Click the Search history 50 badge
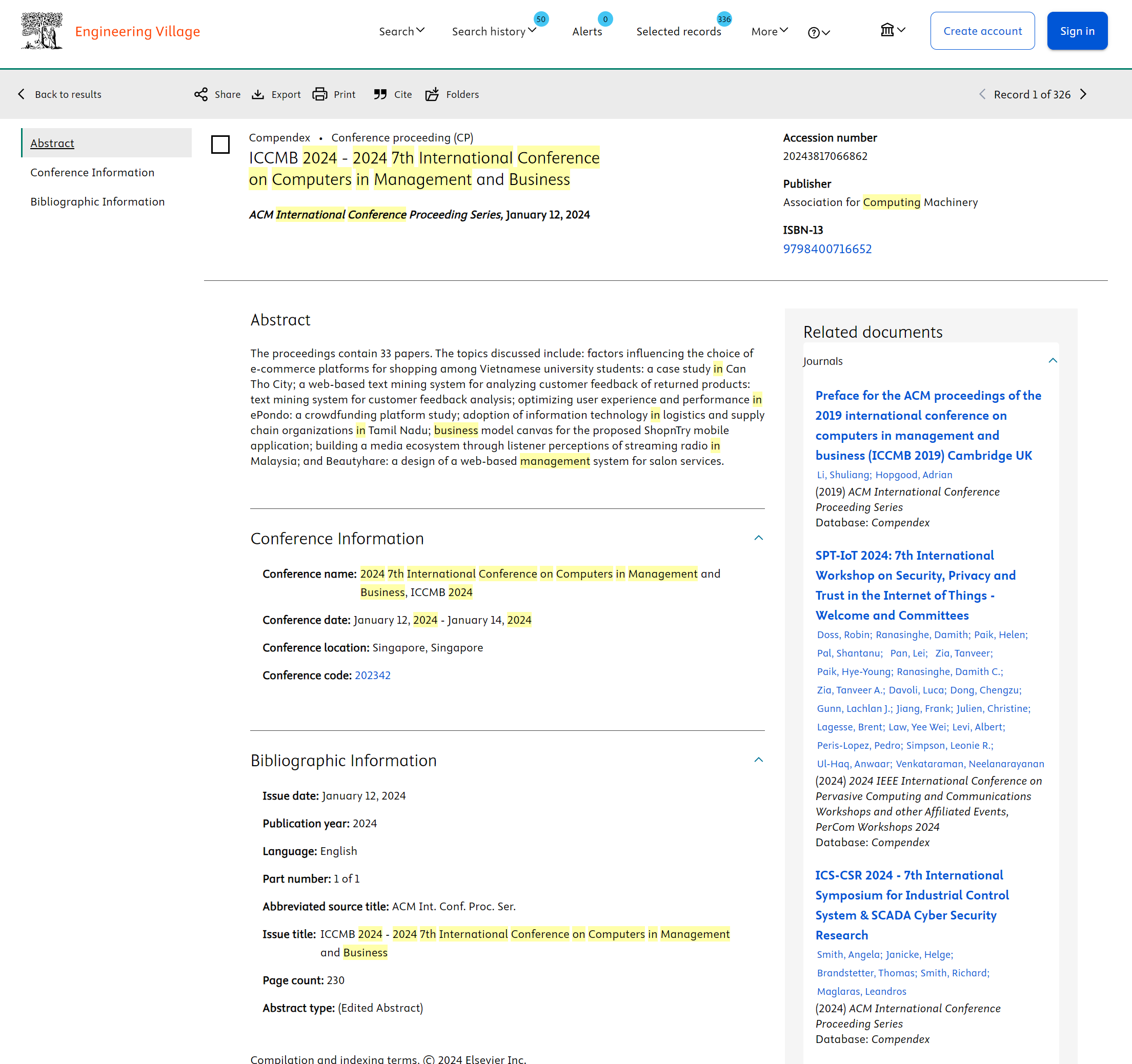The image size is (1132, 1064). point(541,19)
